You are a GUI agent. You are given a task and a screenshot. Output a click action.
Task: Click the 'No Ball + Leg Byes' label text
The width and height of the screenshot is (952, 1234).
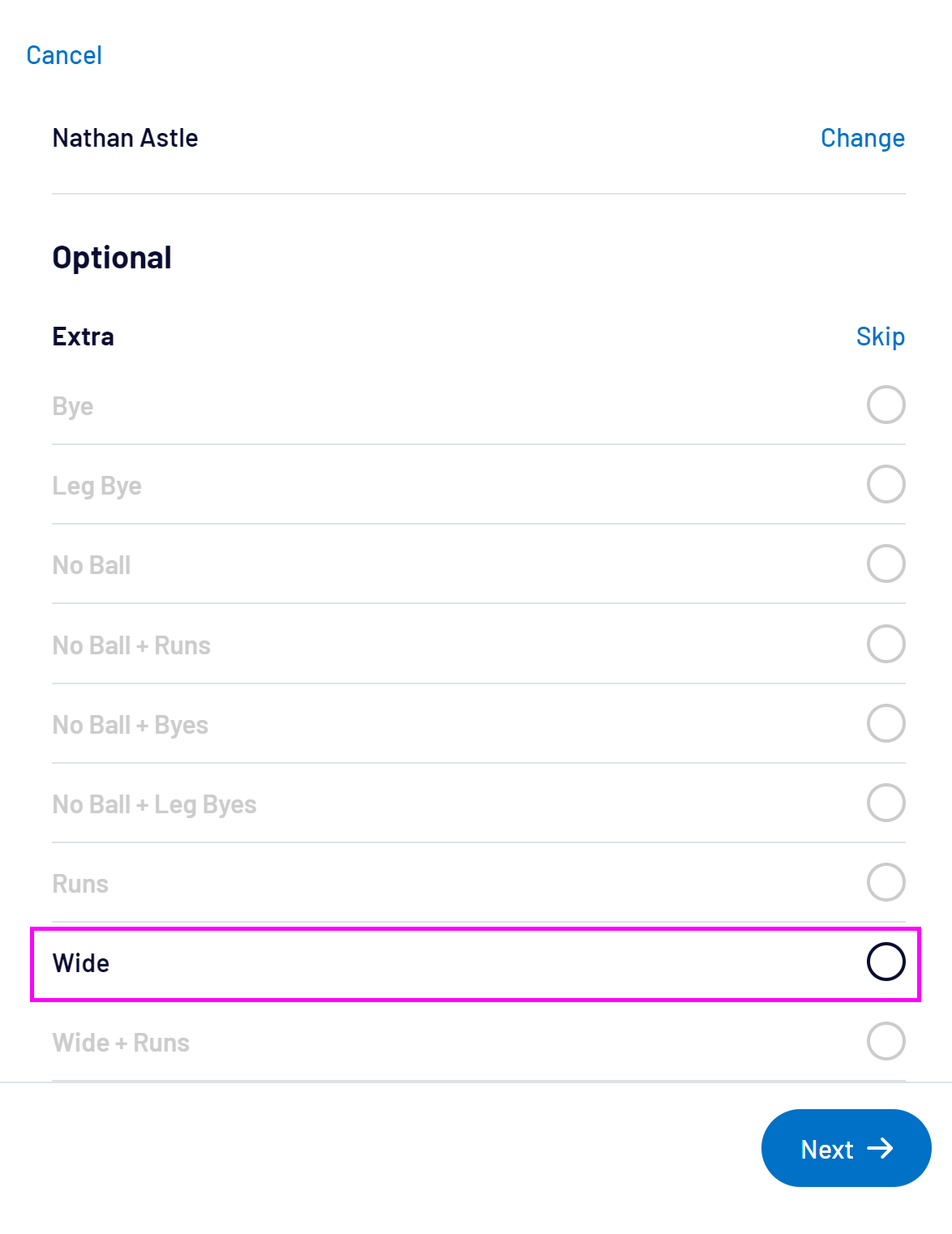coord(154,804)
